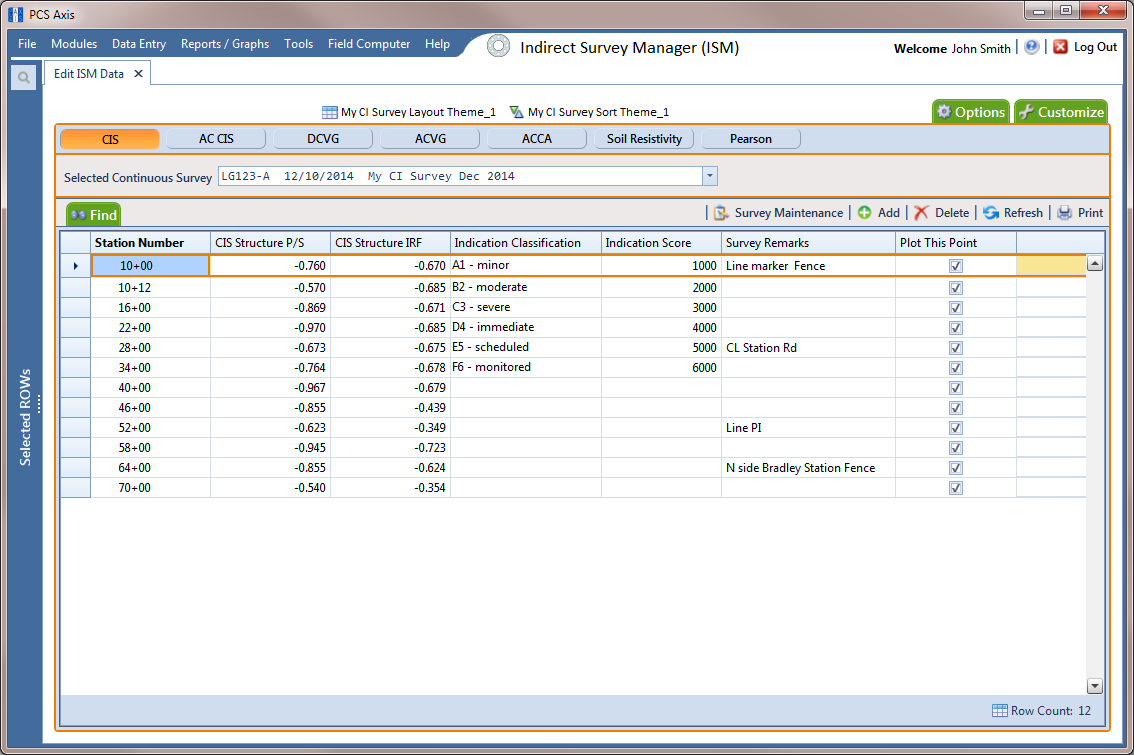Viewport: 1134px width, 755px height.
Task: Toggle Plot This Point for station 28+00
Action: tap(955, 348)
